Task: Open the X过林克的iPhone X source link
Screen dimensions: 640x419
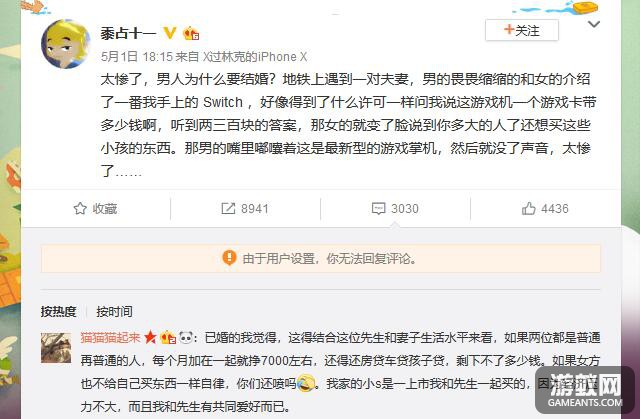Action: click(255, 56)
